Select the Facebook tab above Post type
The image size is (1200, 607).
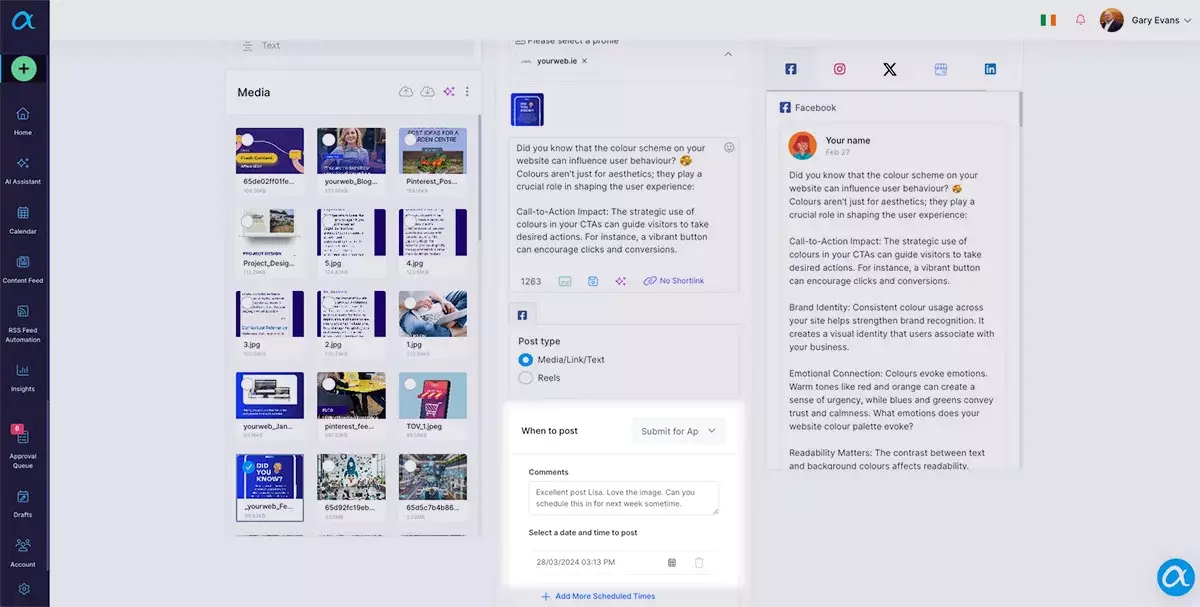coord(522,314)
